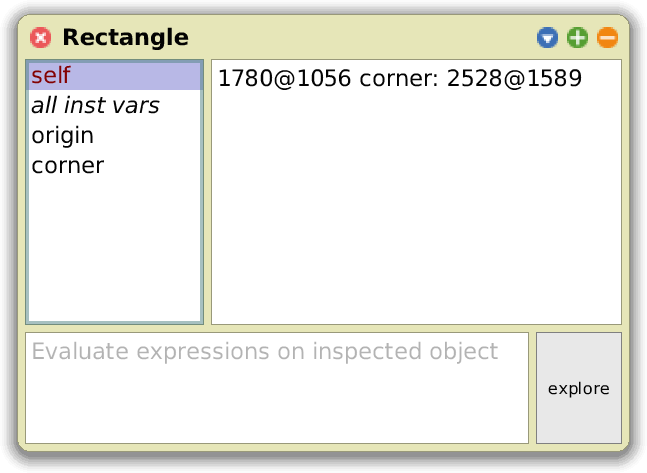The width and height of the screenshot is (647, 473).
Task: Click the 'Rectangle' window title label
Action: (125, 38)
